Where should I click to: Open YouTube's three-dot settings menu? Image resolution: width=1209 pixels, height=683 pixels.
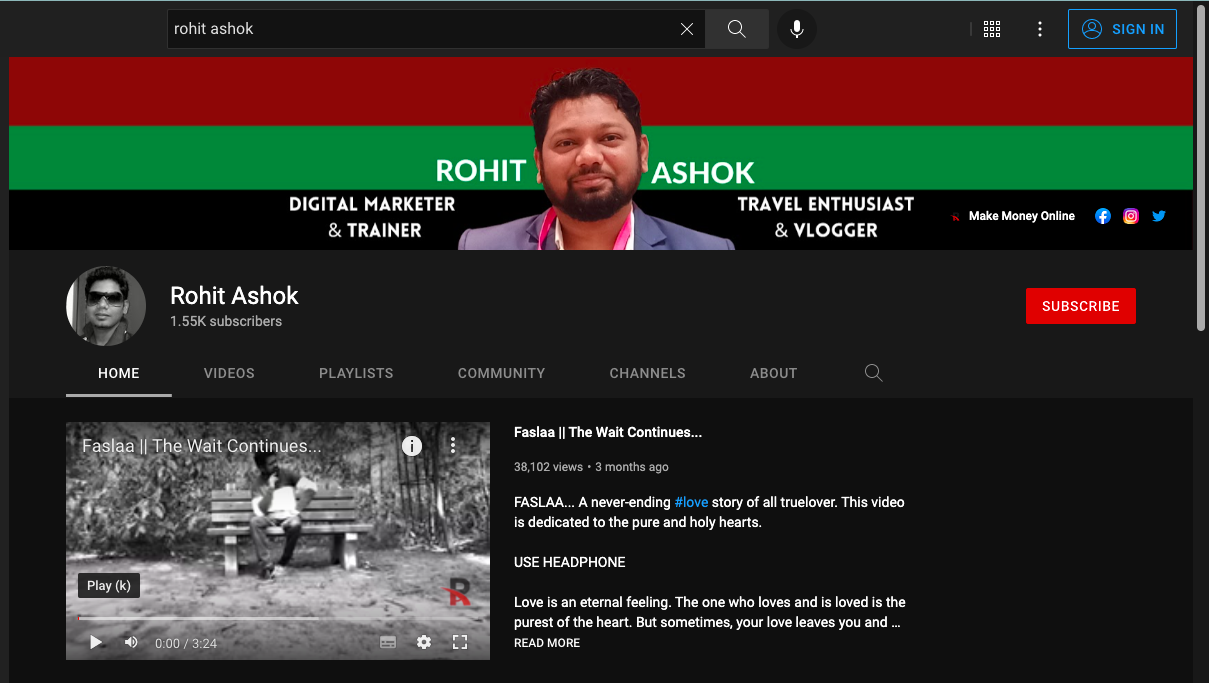1039,29
